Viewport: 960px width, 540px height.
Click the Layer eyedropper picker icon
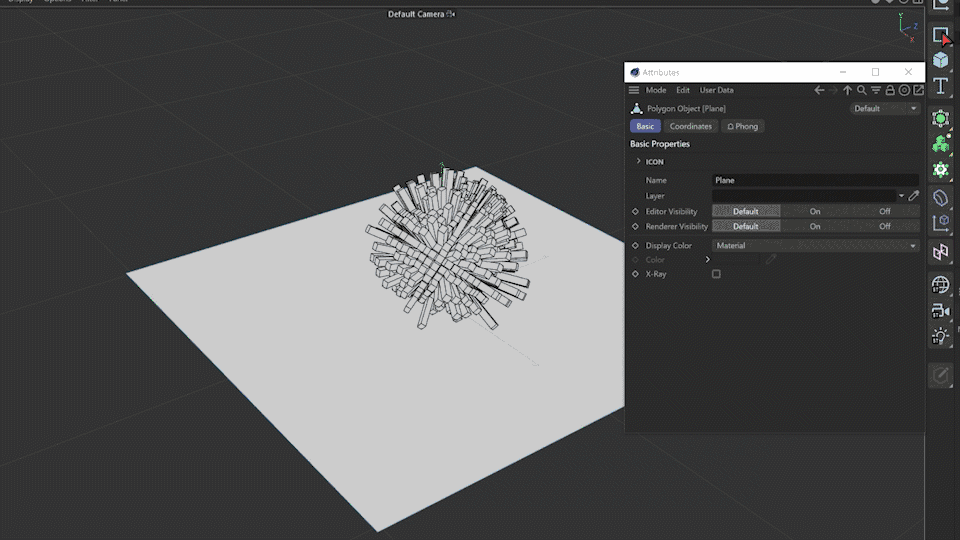click(913, 196)
